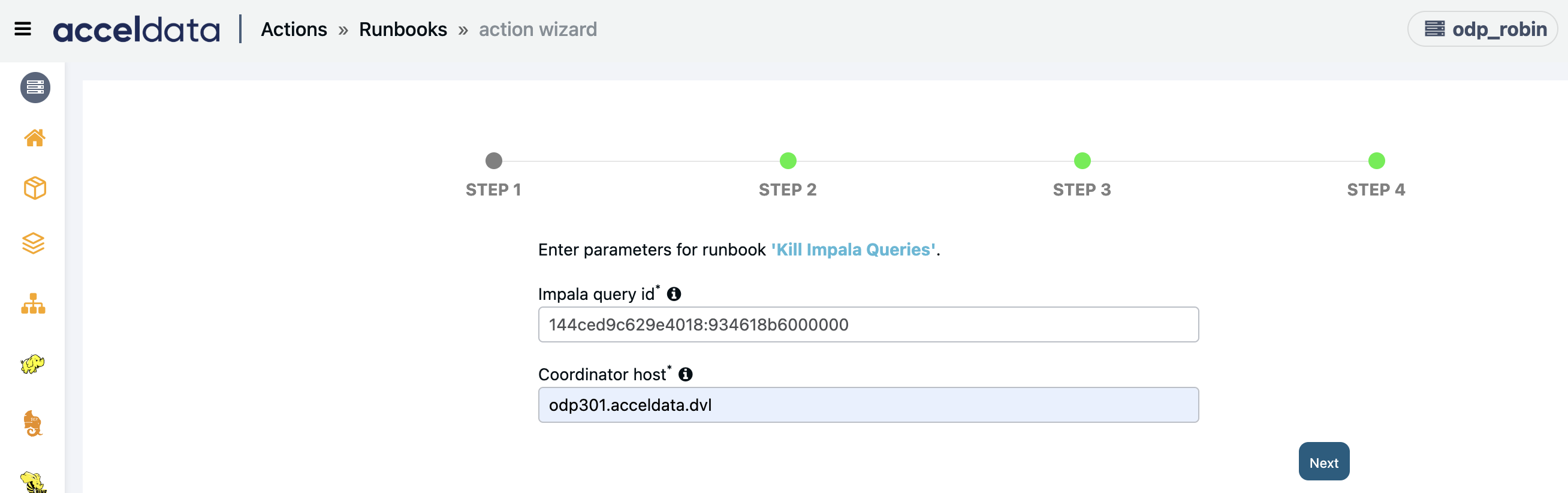
Task: Select the STEP 2 progress marker
Action: (788, 161)
